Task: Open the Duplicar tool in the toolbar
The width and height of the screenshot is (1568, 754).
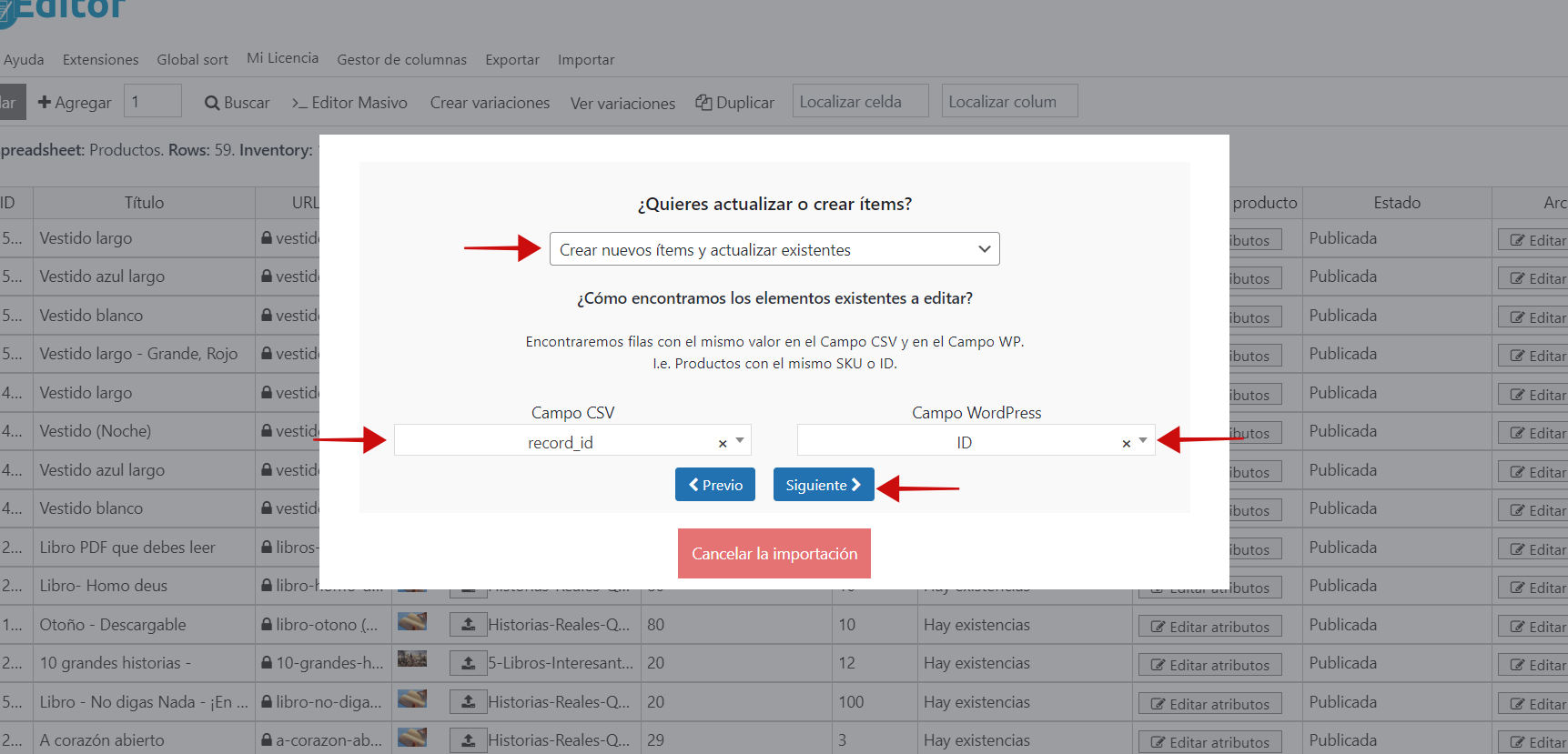Action: [735, 103]
